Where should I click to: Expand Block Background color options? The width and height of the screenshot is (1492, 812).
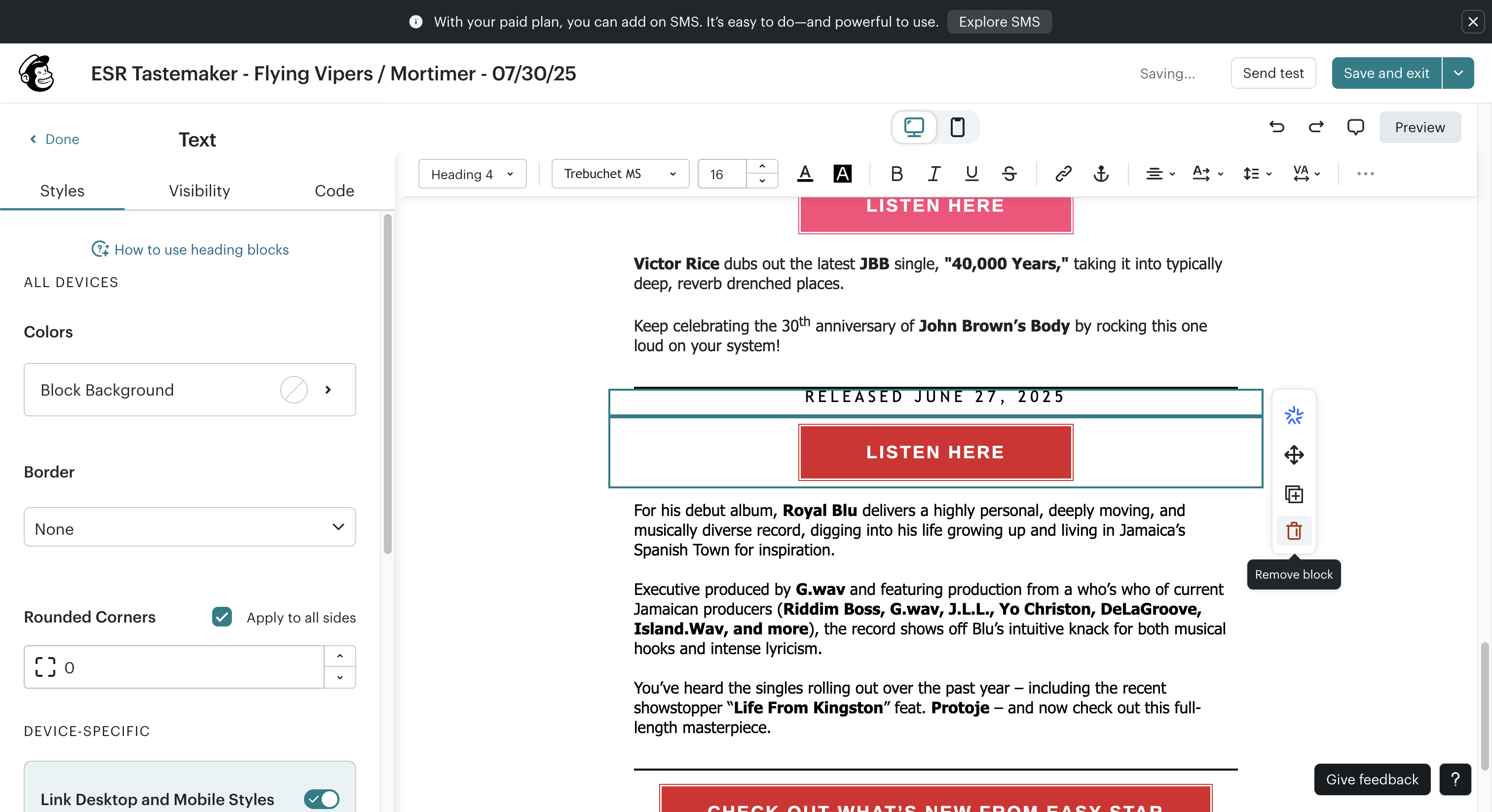(x=328, y=390)
